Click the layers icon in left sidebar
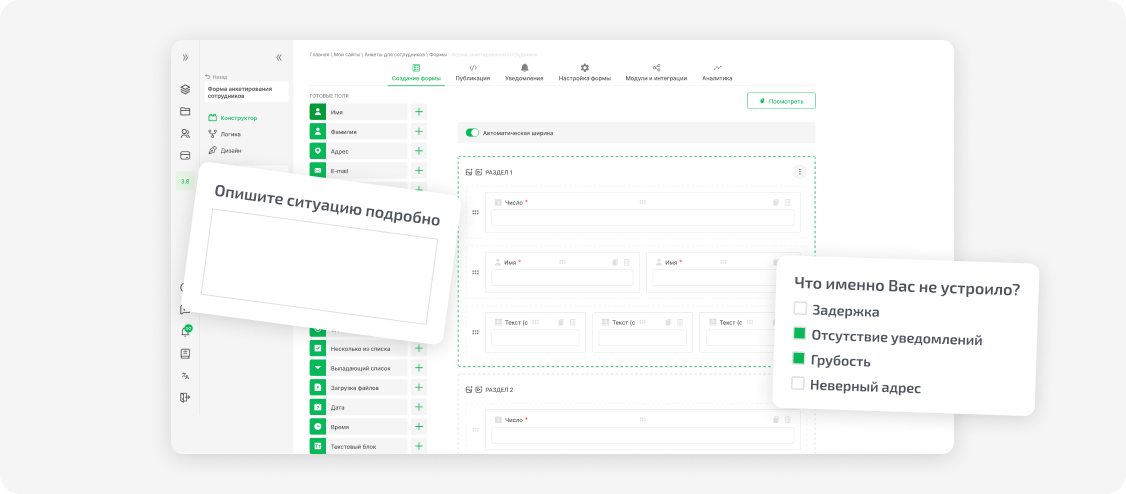This screenshot has width=1126, height=494. tap(185, 90)
